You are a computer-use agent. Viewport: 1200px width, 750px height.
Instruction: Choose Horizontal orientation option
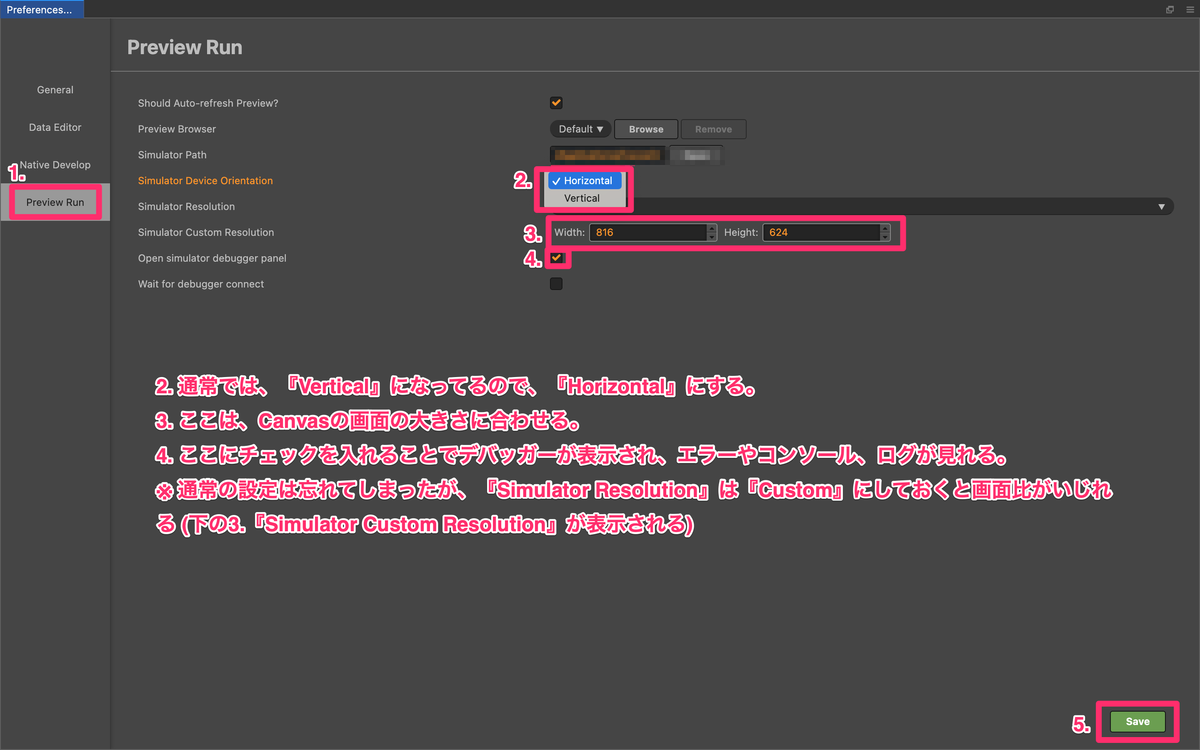pos(586,181)
